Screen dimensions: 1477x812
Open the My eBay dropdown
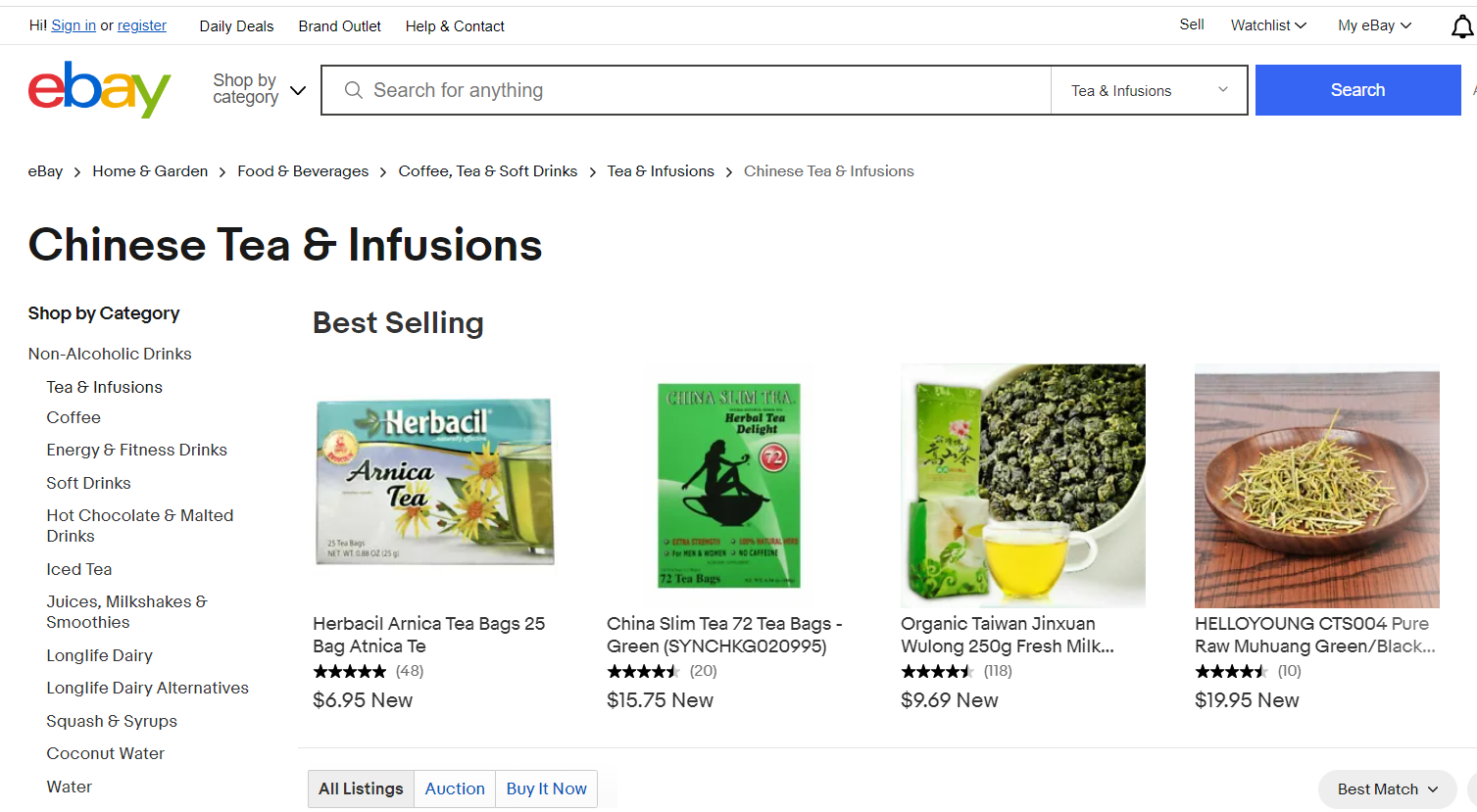(x=1372, y=24)
